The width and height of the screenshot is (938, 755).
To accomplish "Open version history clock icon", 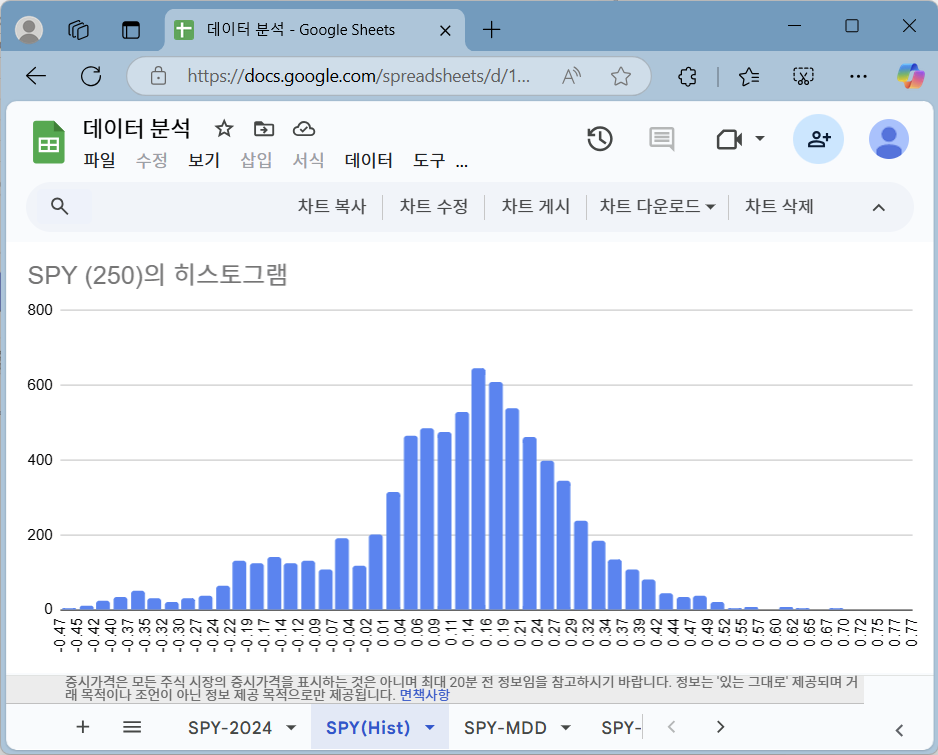I will [599, 139].
